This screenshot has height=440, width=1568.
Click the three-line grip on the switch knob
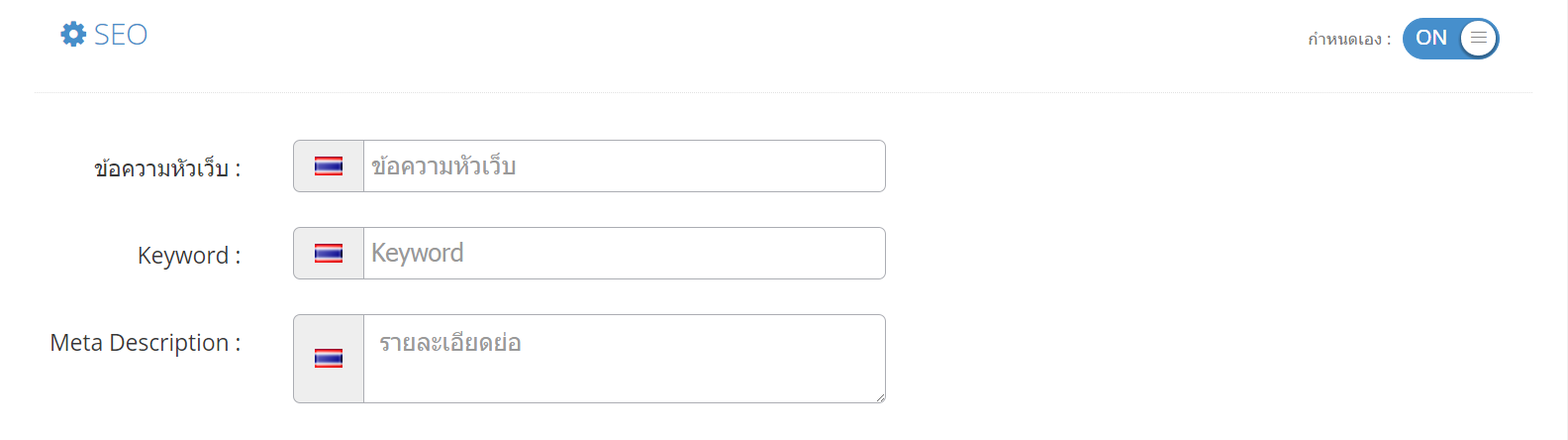[x=1479, y=39]
